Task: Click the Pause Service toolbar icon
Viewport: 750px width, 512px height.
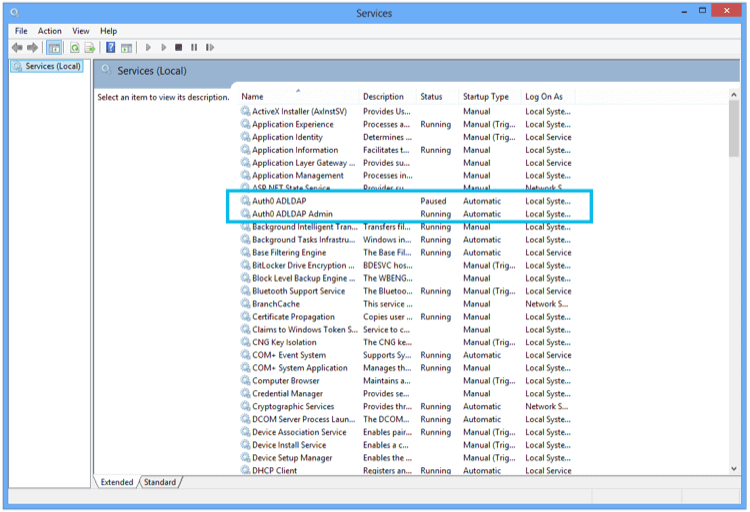Action: tap(194, 47)
